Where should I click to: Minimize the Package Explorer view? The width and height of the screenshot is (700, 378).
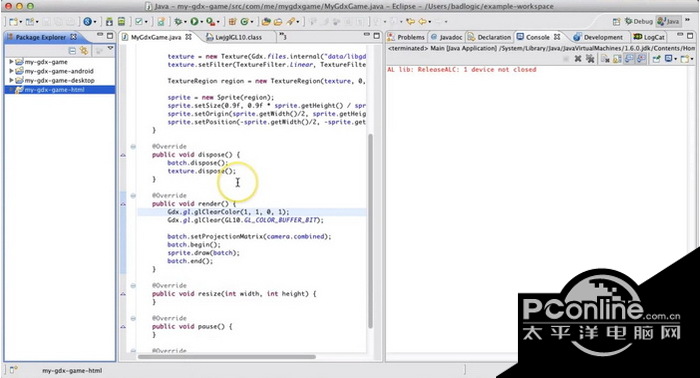tap(100, 35)
